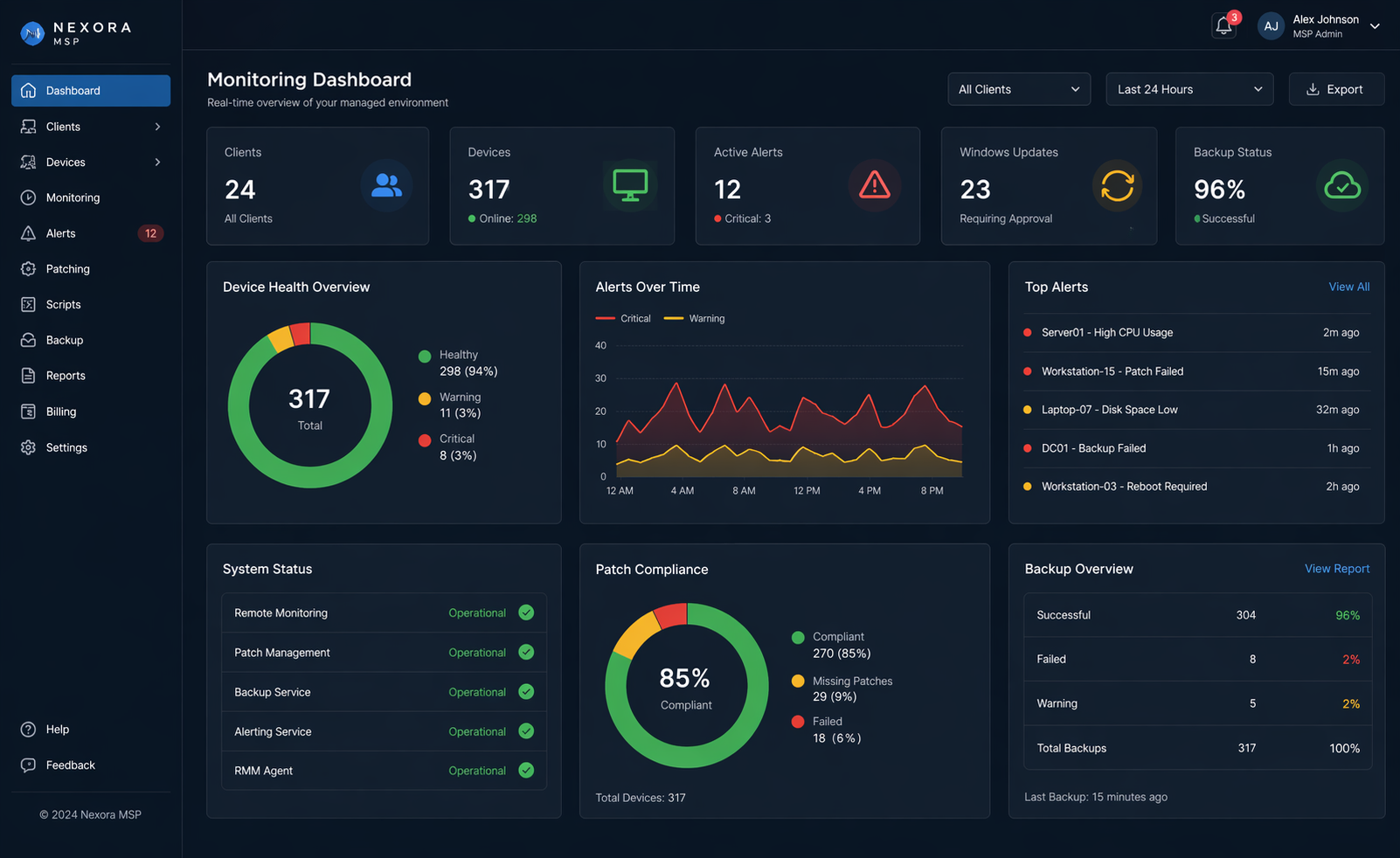The image size is (1400, 858).
Task: Open the Workstation-15 - Patch Failed alert
Action: (1197, 371)
